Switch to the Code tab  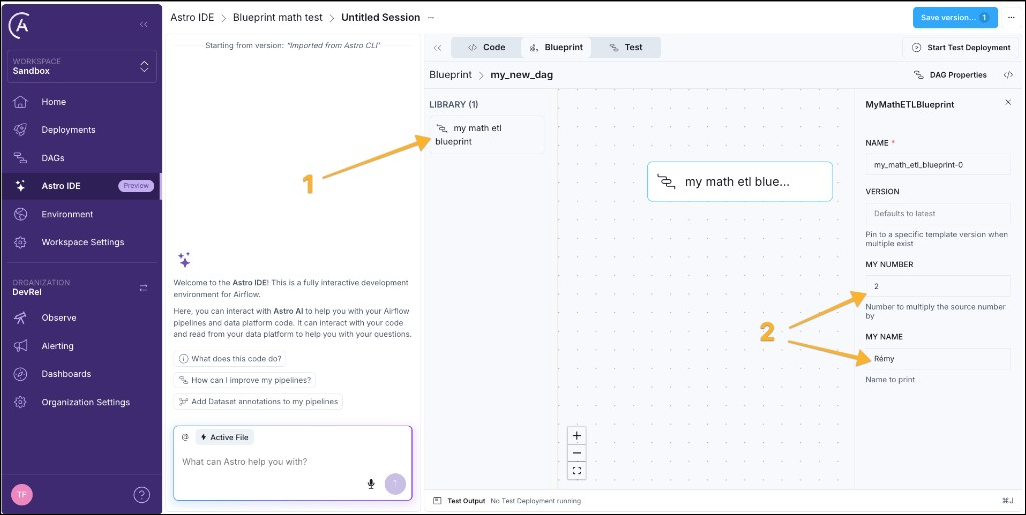[x=486, y=47]
